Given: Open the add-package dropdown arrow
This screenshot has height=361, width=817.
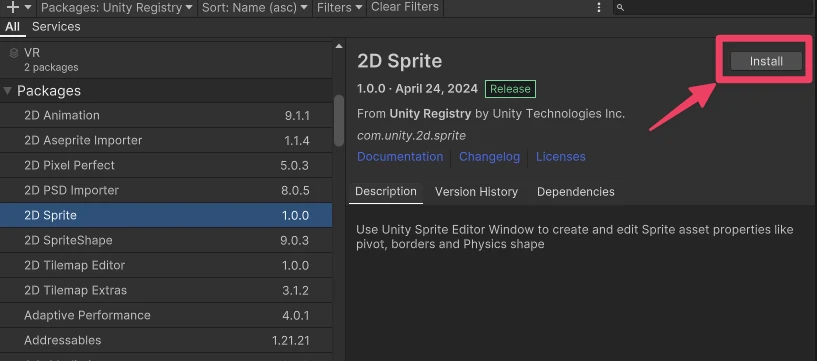Looking at the screenshot, I should pos(28,8).
